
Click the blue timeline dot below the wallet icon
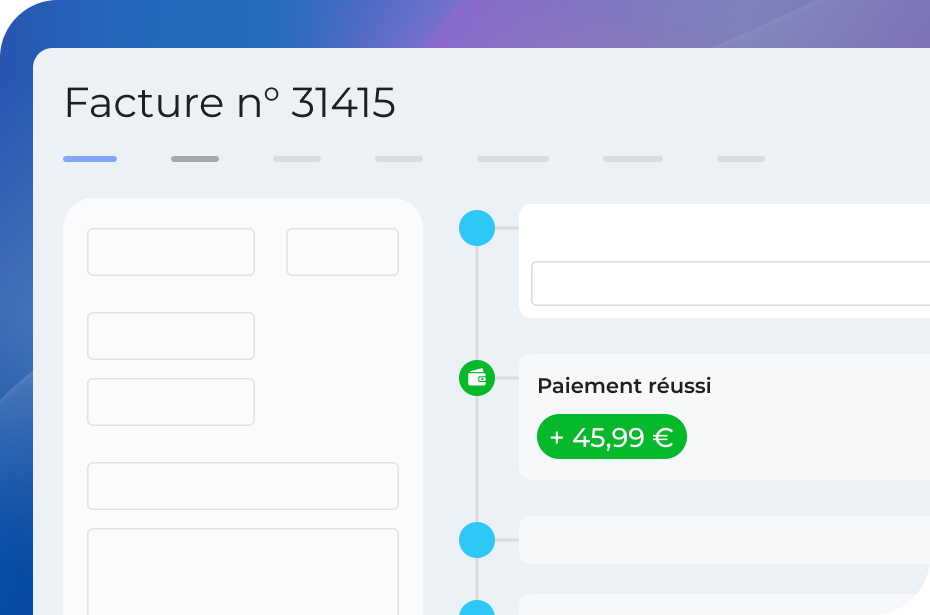click(477, 540)
